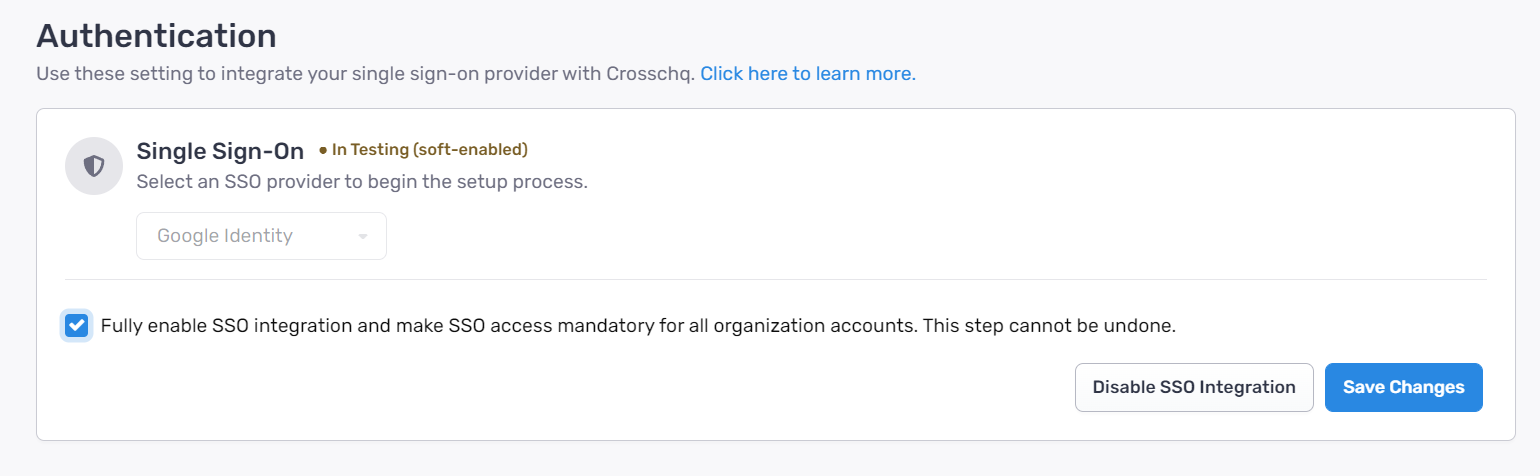Click the "Use these setting to integrate" description
1540x476 pixels.
coord(365,74)
